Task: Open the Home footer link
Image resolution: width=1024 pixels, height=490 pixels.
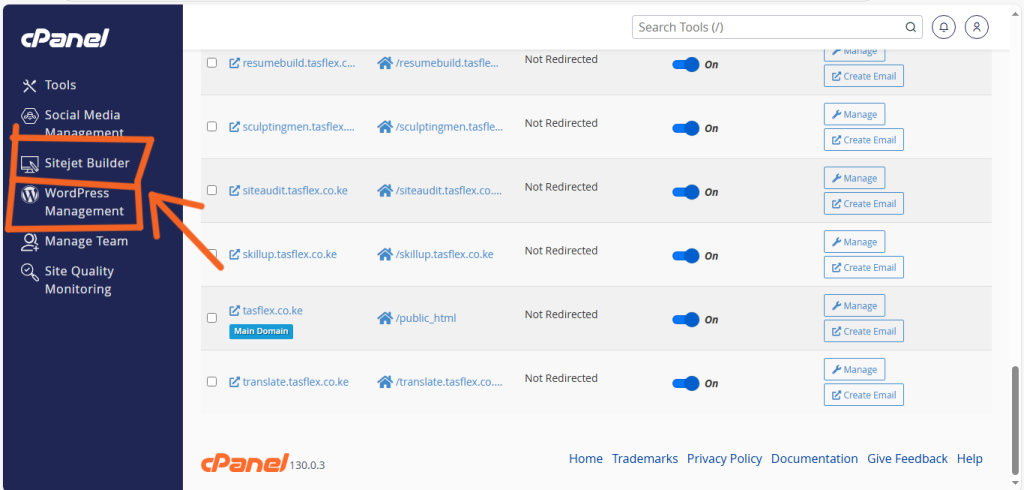Action: 586,459
